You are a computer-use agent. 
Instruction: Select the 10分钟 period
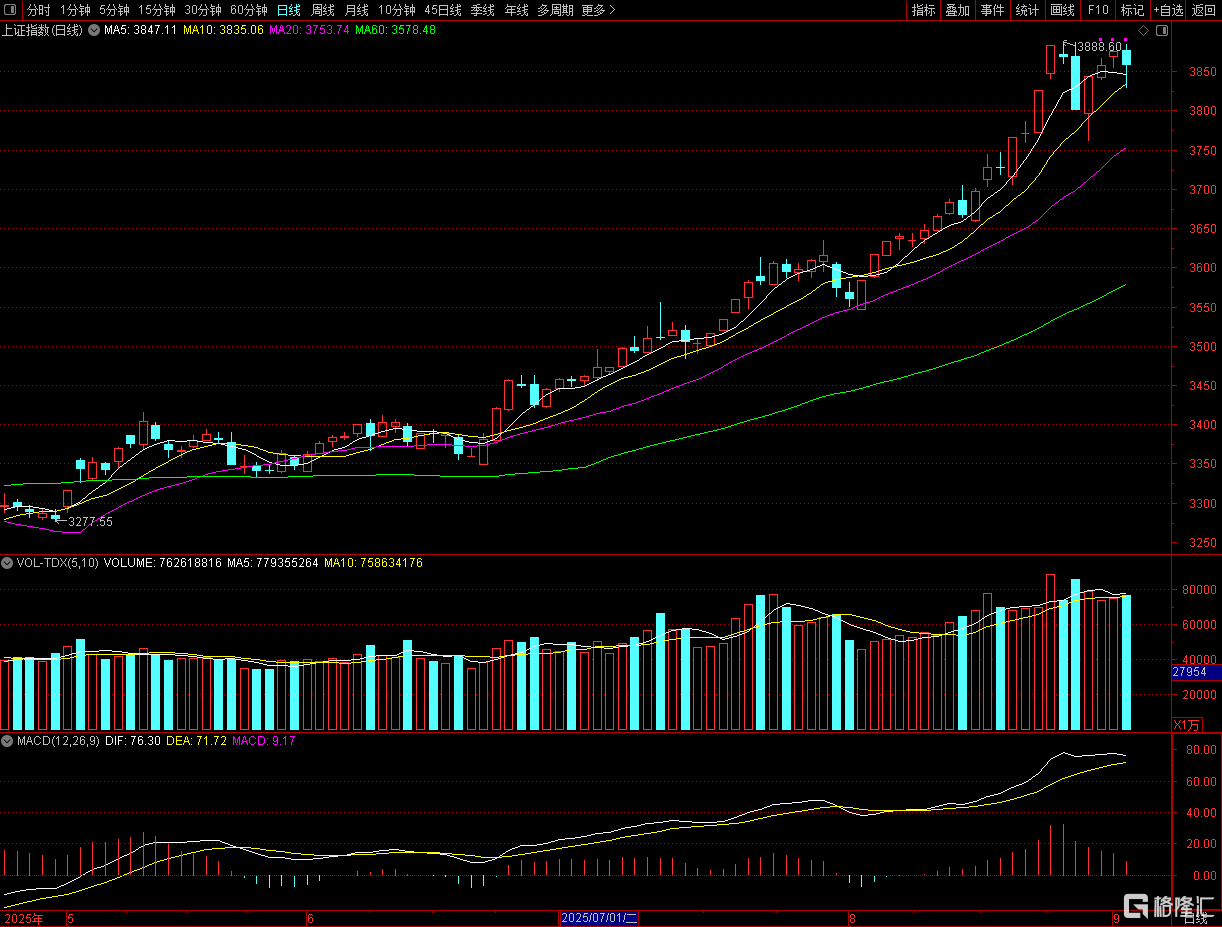point(396,10)
